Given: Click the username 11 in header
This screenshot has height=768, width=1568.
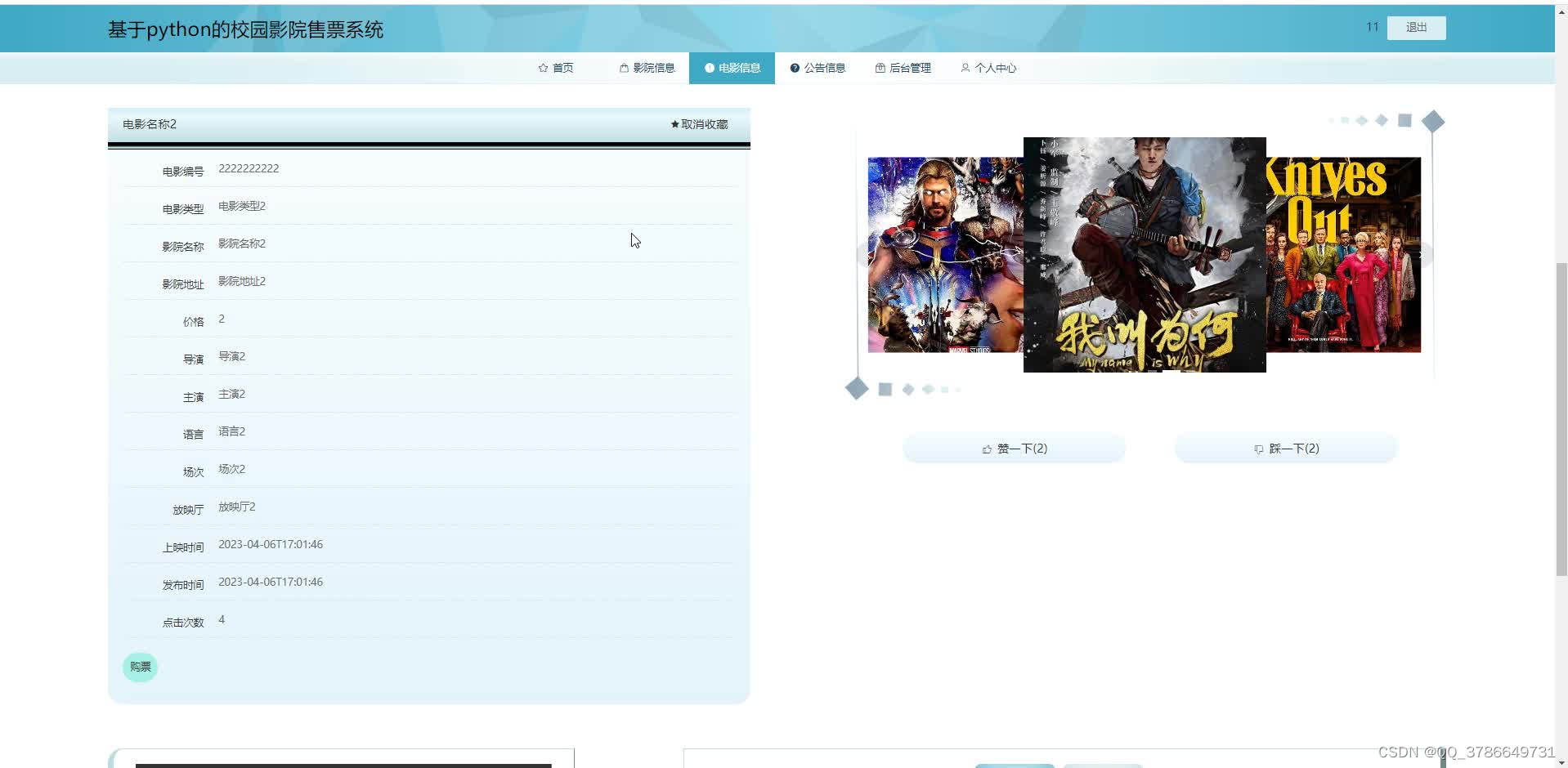Looking at the screenshot, I should (x=1373, y=27).
